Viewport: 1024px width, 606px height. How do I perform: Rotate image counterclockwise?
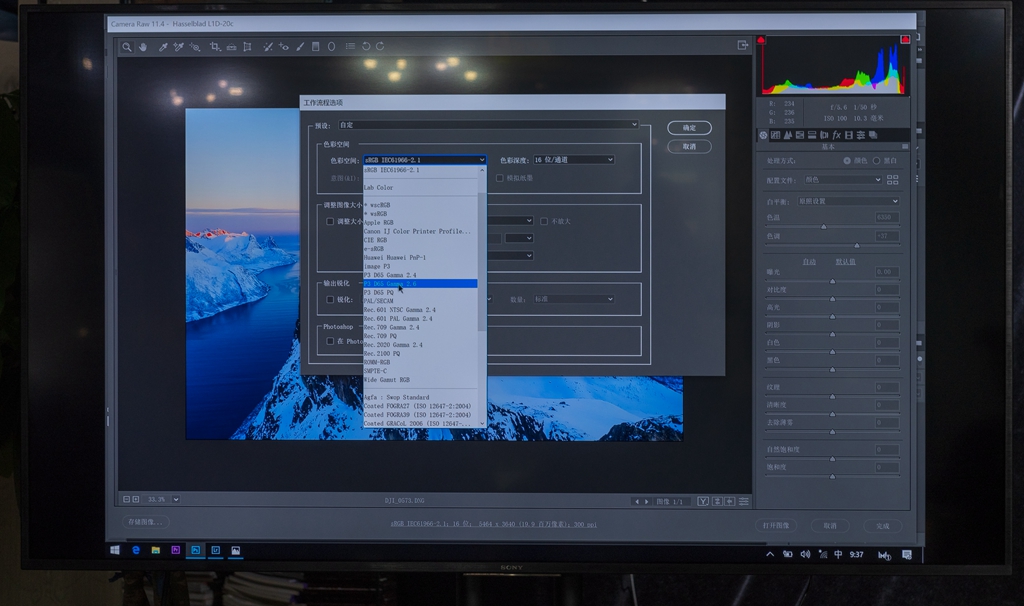click(x=366, y=46)
